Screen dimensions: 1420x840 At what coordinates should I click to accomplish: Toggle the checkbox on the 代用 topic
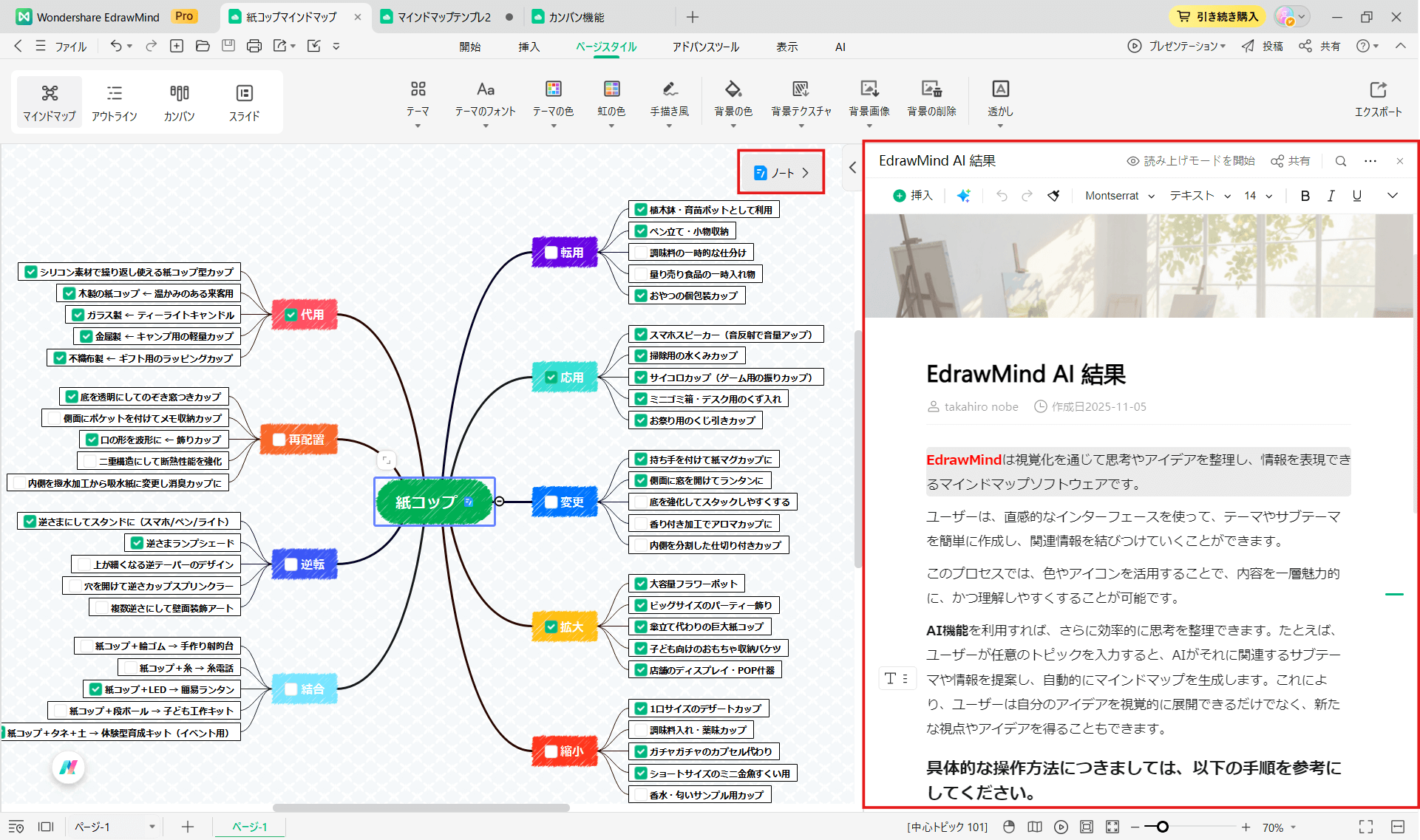290,314
